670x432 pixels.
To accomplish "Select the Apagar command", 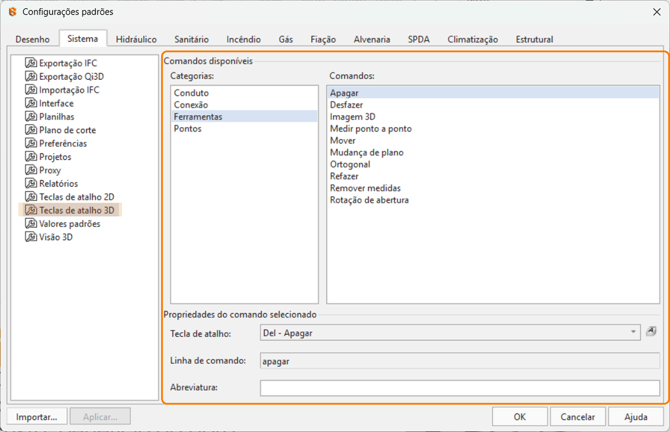I will pos(494,93).
